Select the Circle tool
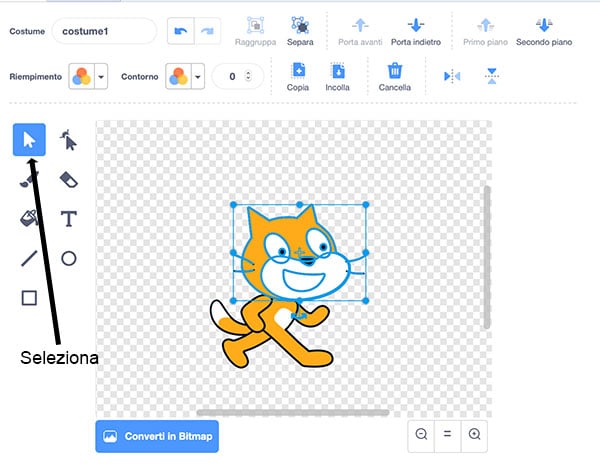Viewport: 600px width, 476px height. tap(68, 258)
